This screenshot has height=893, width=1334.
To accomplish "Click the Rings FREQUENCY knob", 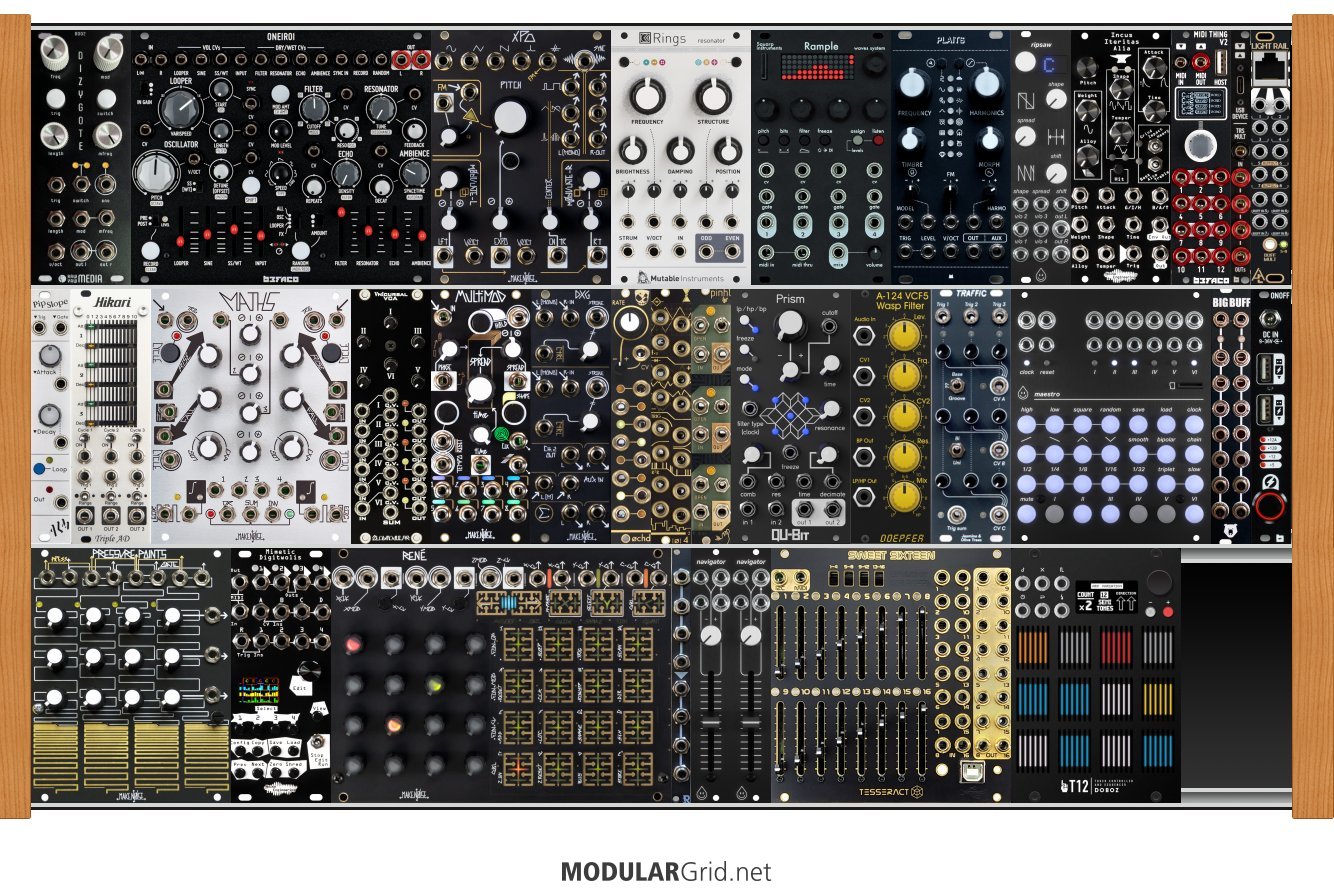I will tap(647, 95).
